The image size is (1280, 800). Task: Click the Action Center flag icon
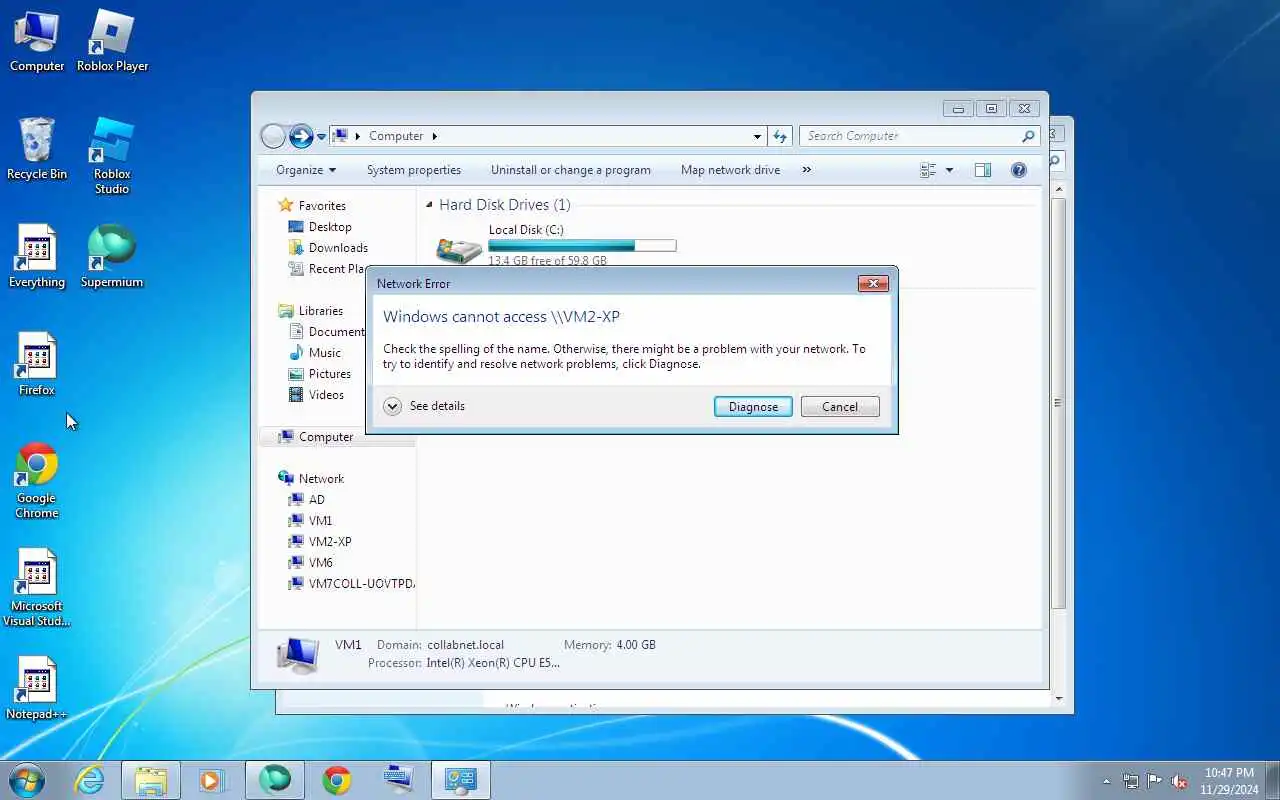coord(1155,781)
